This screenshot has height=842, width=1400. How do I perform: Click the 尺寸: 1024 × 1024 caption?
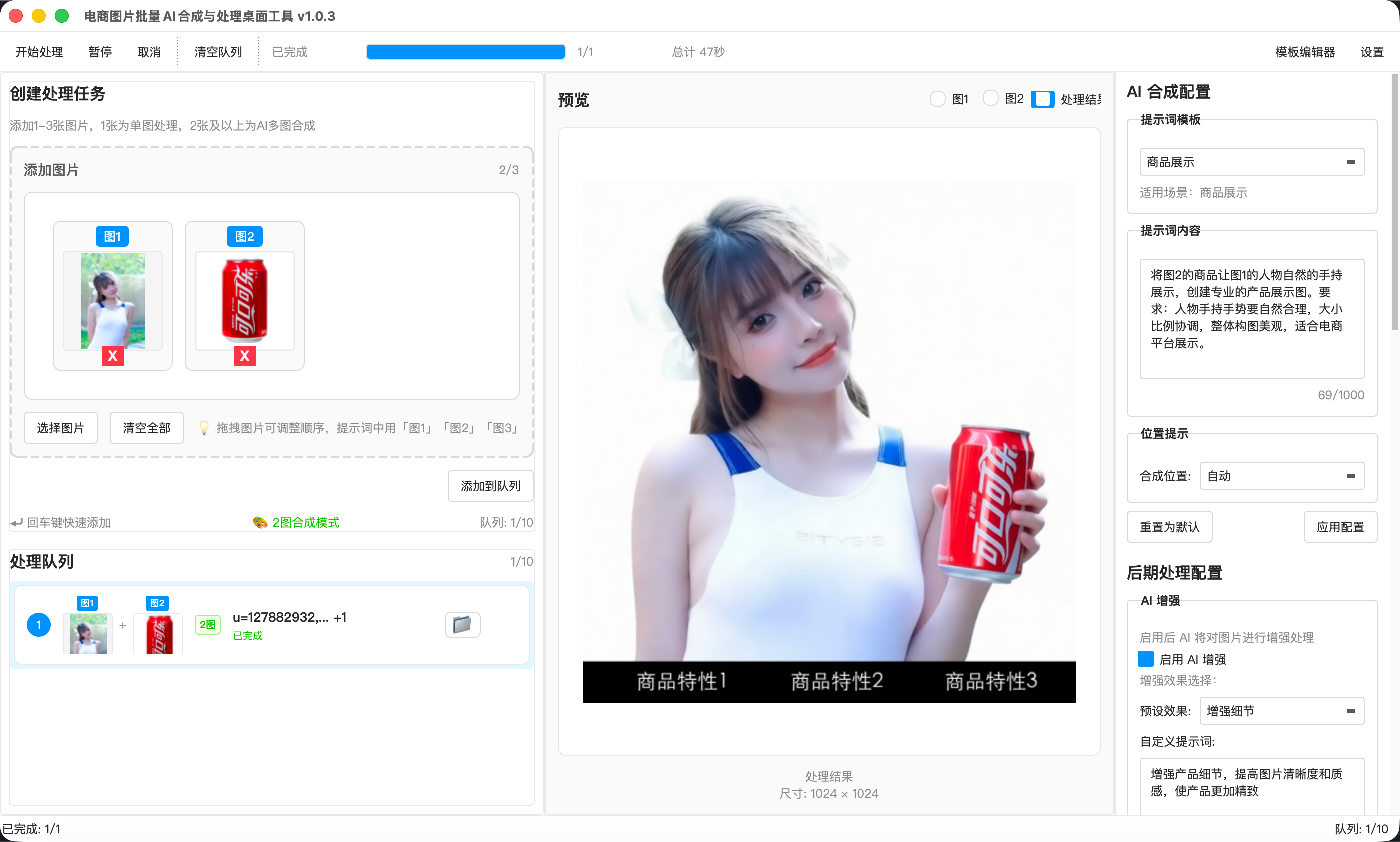tap(829, 794)
